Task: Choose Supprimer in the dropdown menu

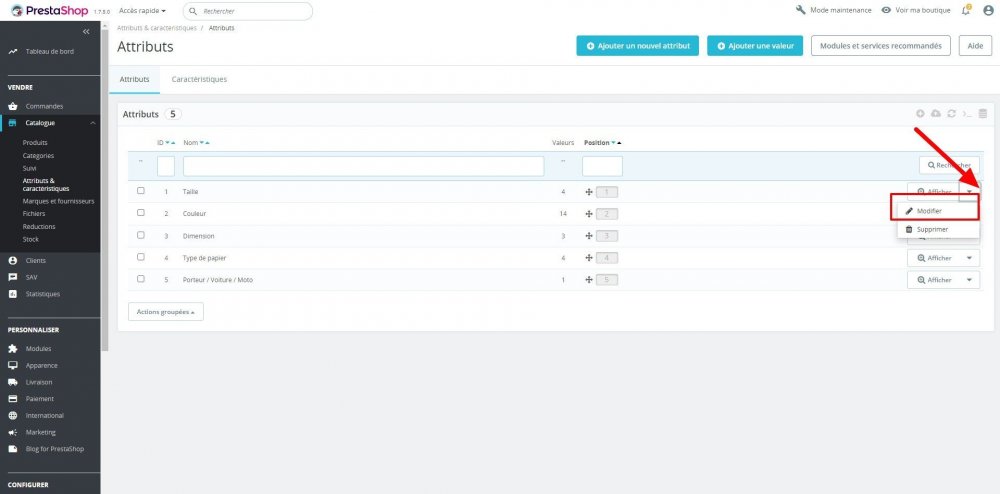Action: (x=938, y=229)
